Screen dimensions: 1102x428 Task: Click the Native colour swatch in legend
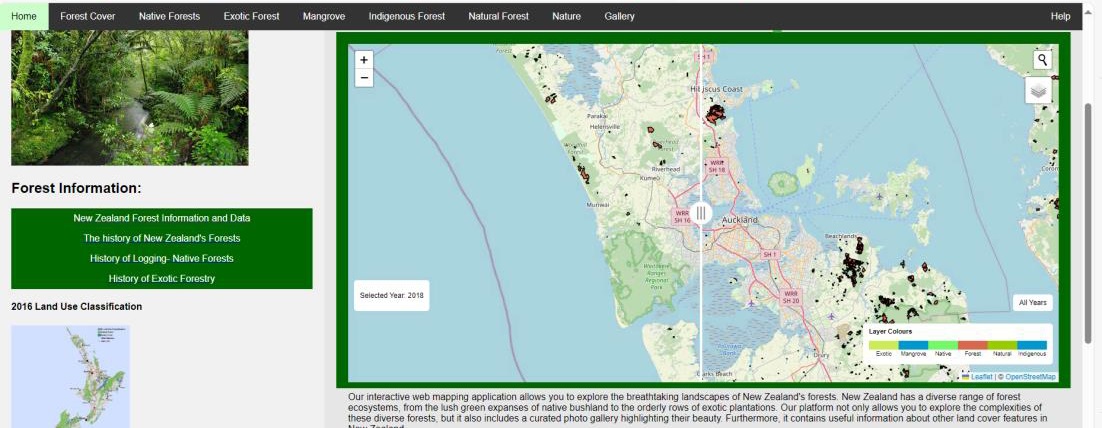942,345
